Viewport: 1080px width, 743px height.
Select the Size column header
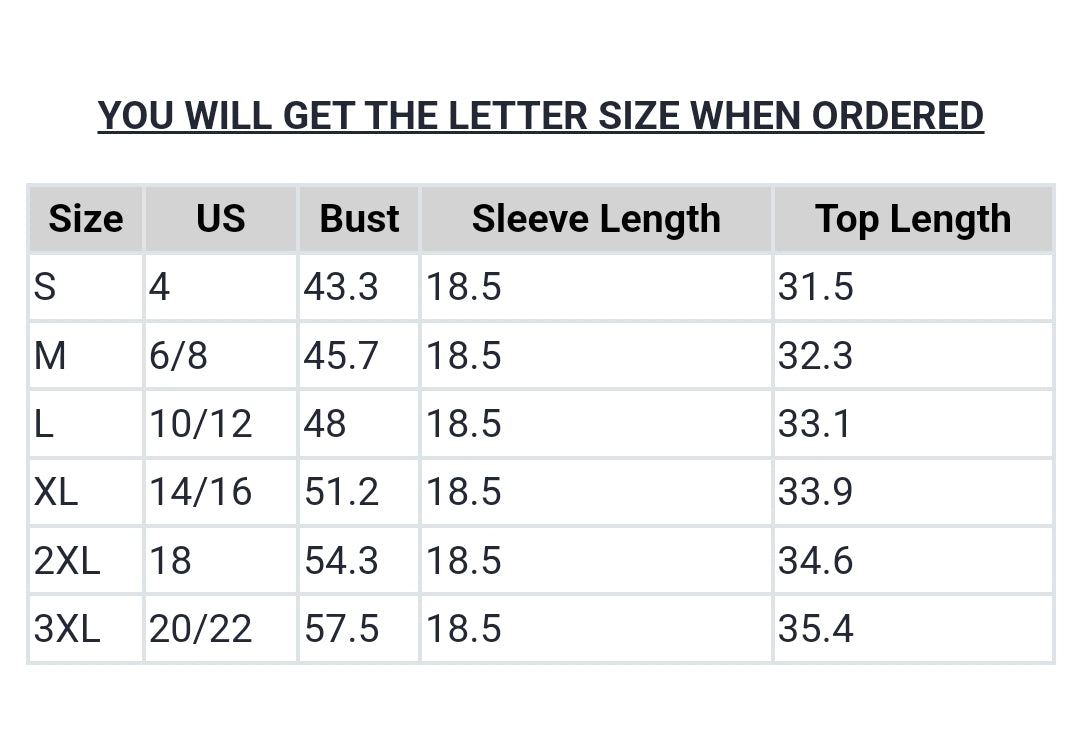(x=86, y=219)
